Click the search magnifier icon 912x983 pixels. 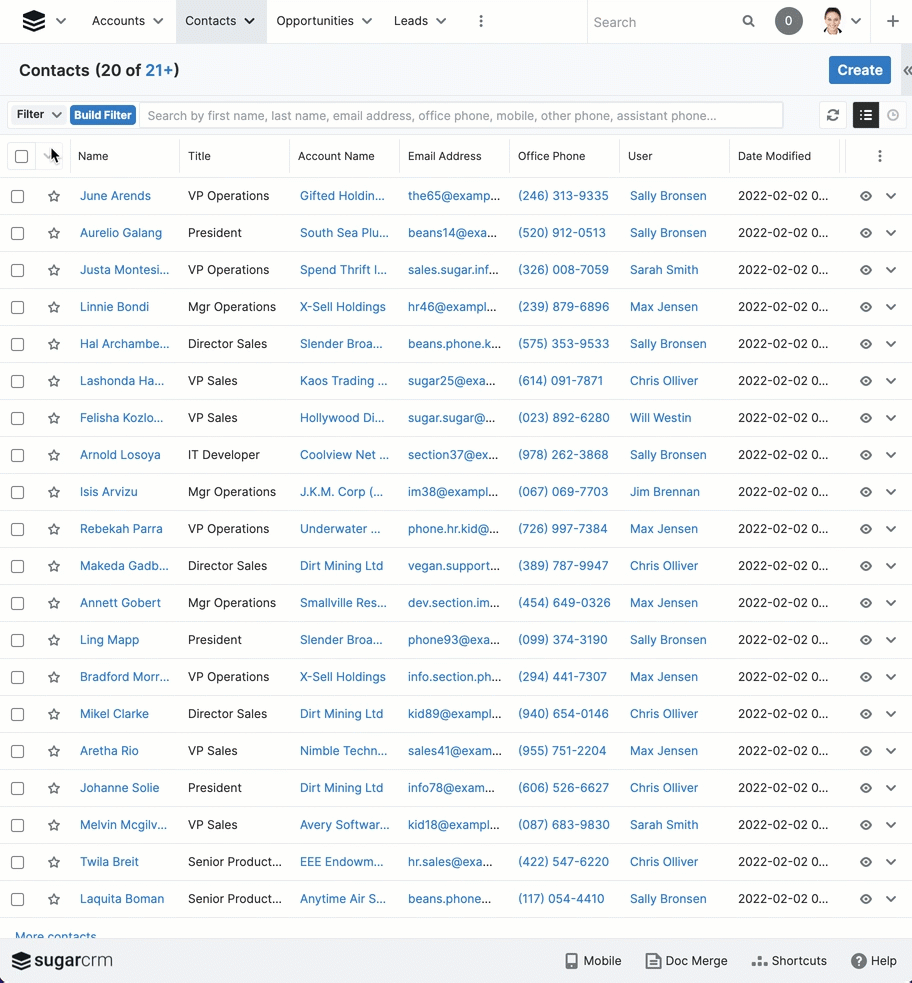click(748, 21)
